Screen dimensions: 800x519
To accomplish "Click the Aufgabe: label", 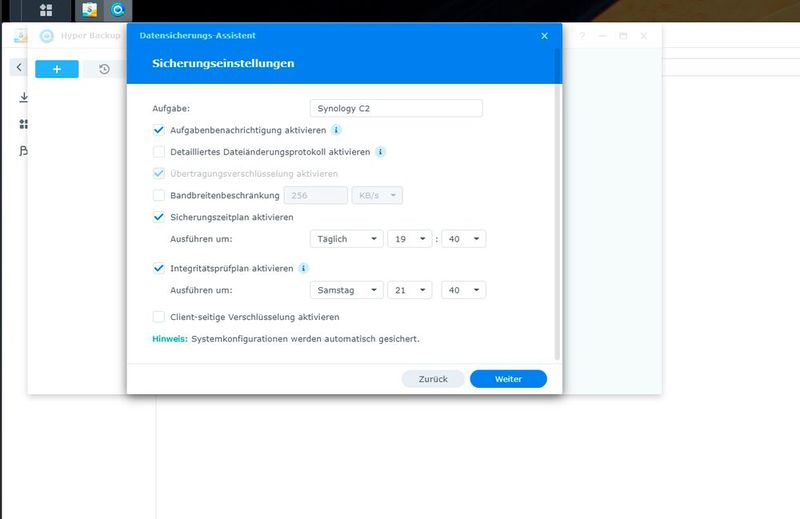I will [171, 108].
